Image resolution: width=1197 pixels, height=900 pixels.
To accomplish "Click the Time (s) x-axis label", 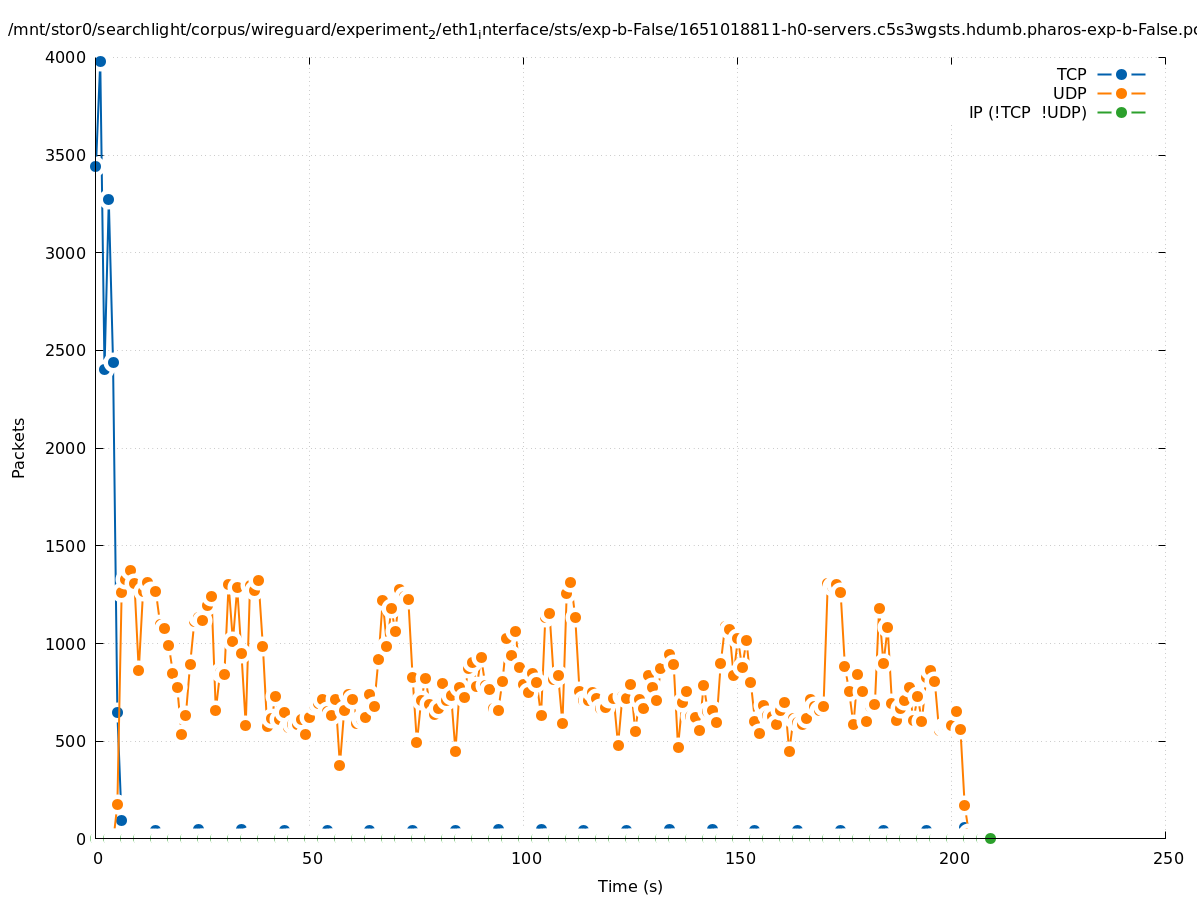I will (x=630, y=886).
